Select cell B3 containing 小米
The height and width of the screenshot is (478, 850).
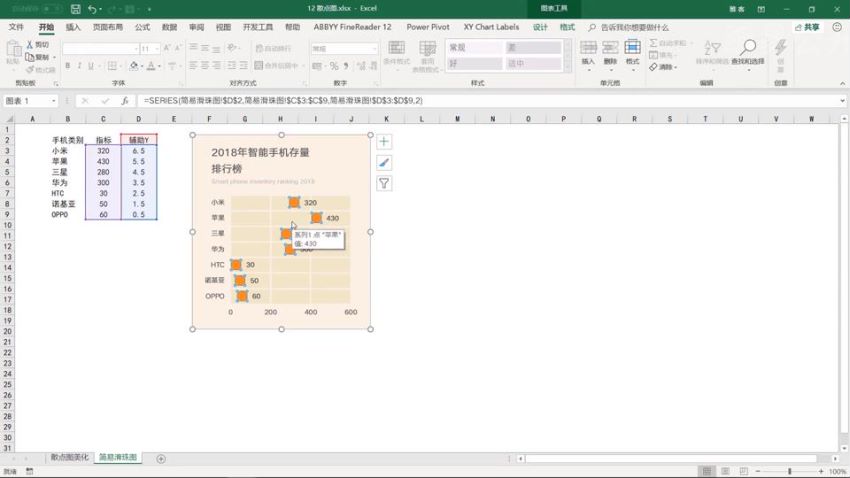[x=68, y=151]
